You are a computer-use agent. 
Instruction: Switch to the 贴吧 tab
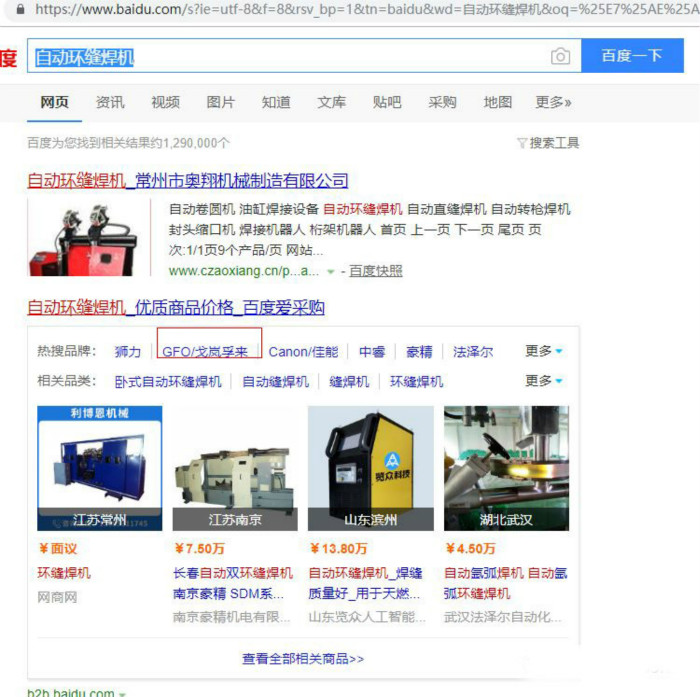coord(387,102)
